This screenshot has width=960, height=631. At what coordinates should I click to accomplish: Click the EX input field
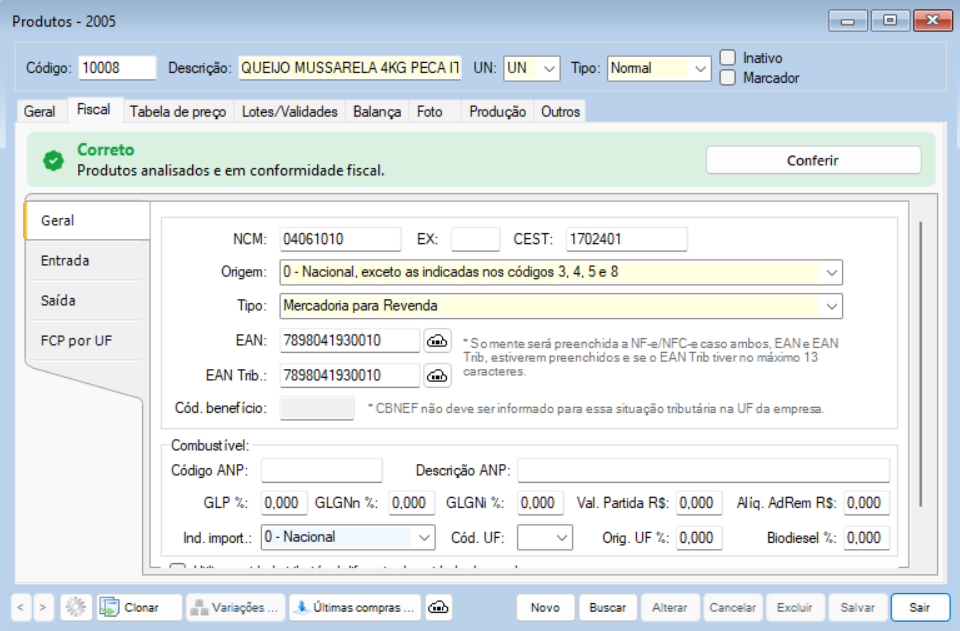[475, 239]
